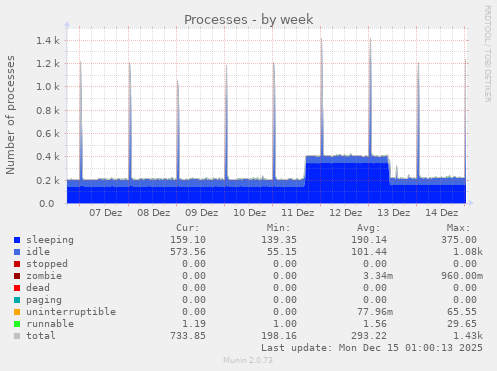Click the 'paging' legend label
The height and width of the screenshot is (371, 497).
coord(44,300)
